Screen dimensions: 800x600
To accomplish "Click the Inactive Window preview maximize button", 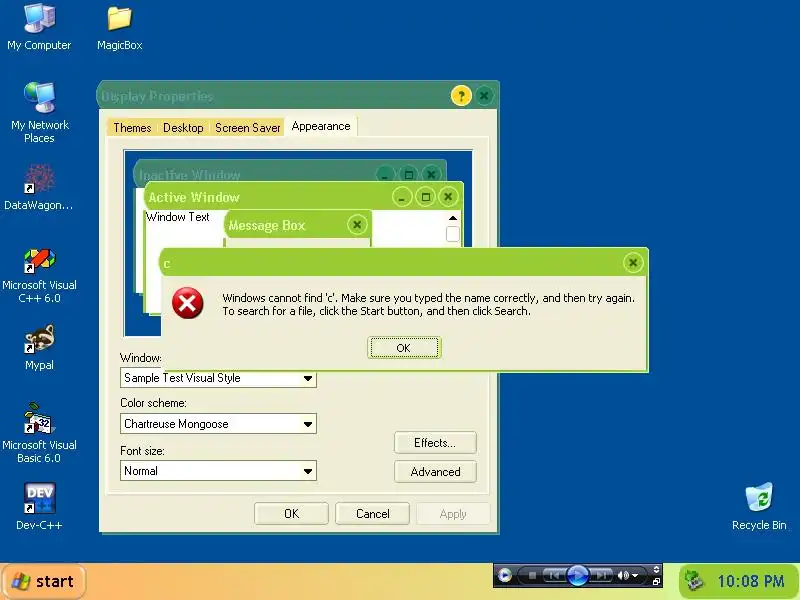I will tap(408, 174).
